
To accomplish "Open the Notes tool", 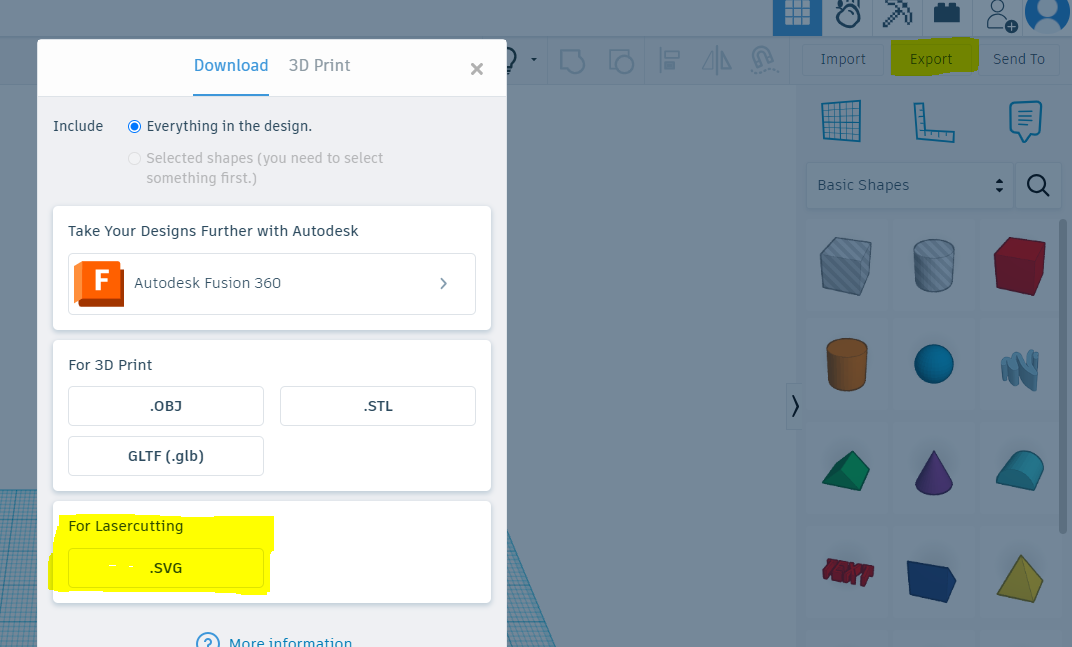I will (1024, 120).
